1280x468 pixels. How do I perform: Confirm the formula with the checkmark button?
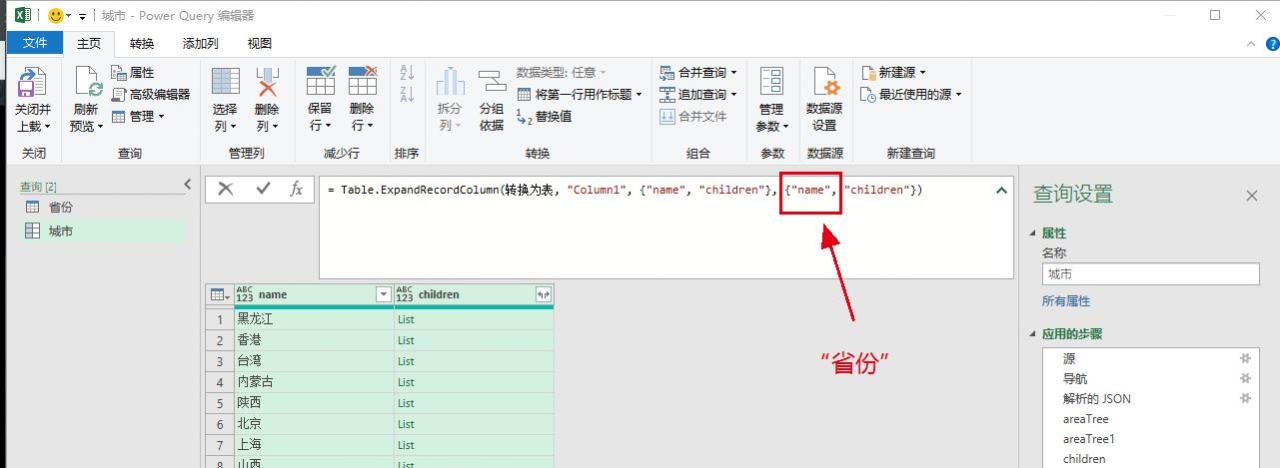[263, 189]
